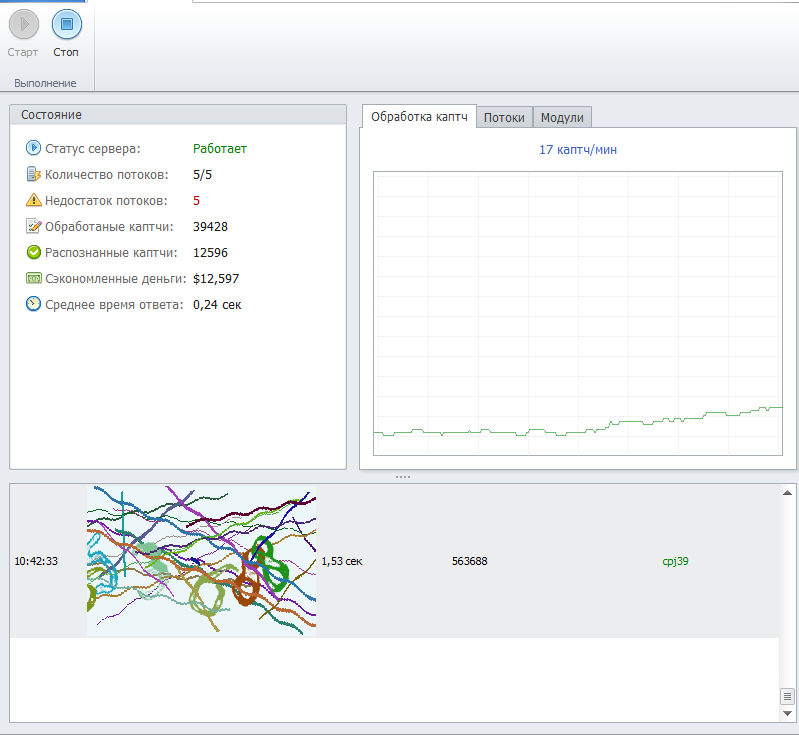Click the Работает server status value
The image size is (799, 735).
(220, 148)
